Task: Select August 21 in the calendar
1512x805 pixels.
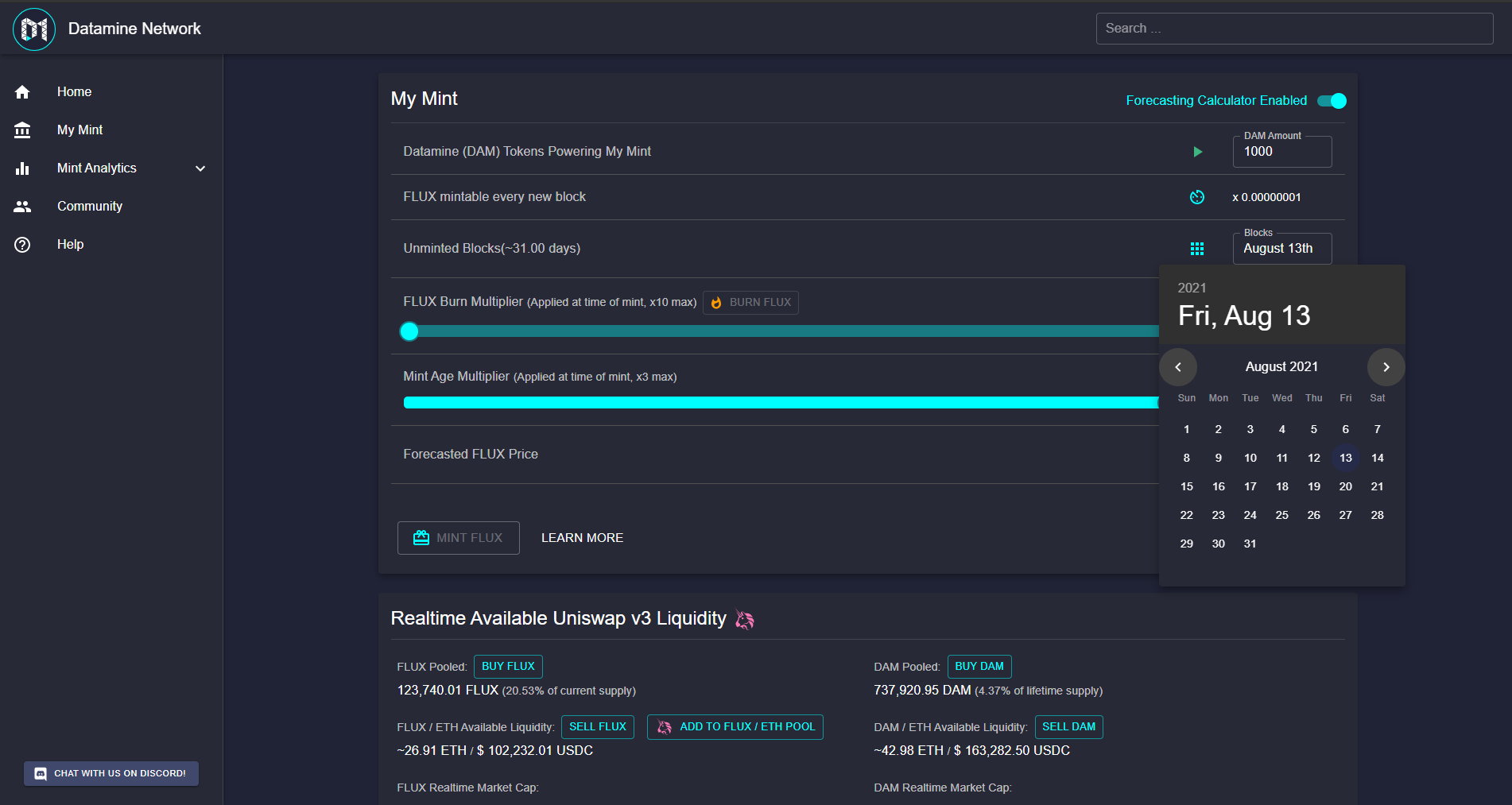Action: click(1378, 487)
